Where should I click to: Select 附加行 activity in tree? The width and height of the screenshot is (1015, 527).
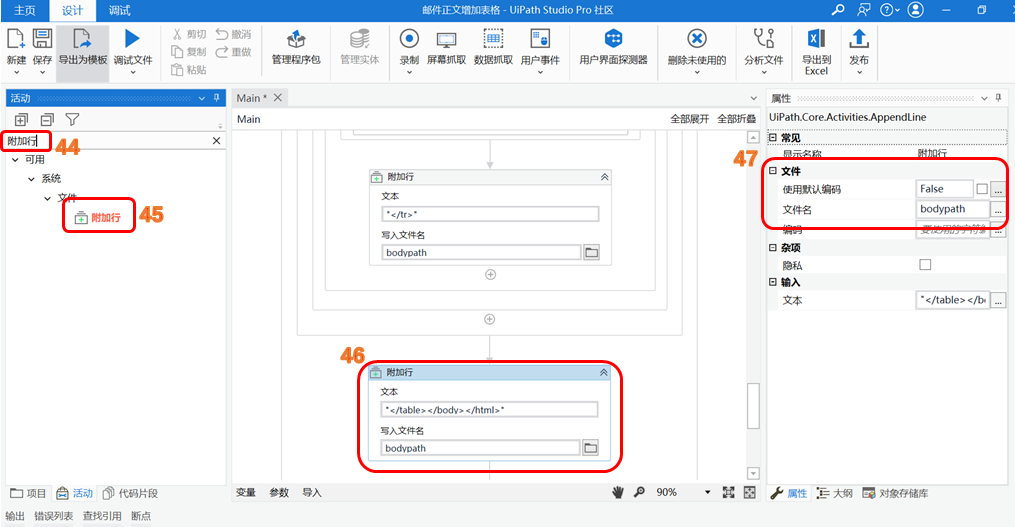98,218
